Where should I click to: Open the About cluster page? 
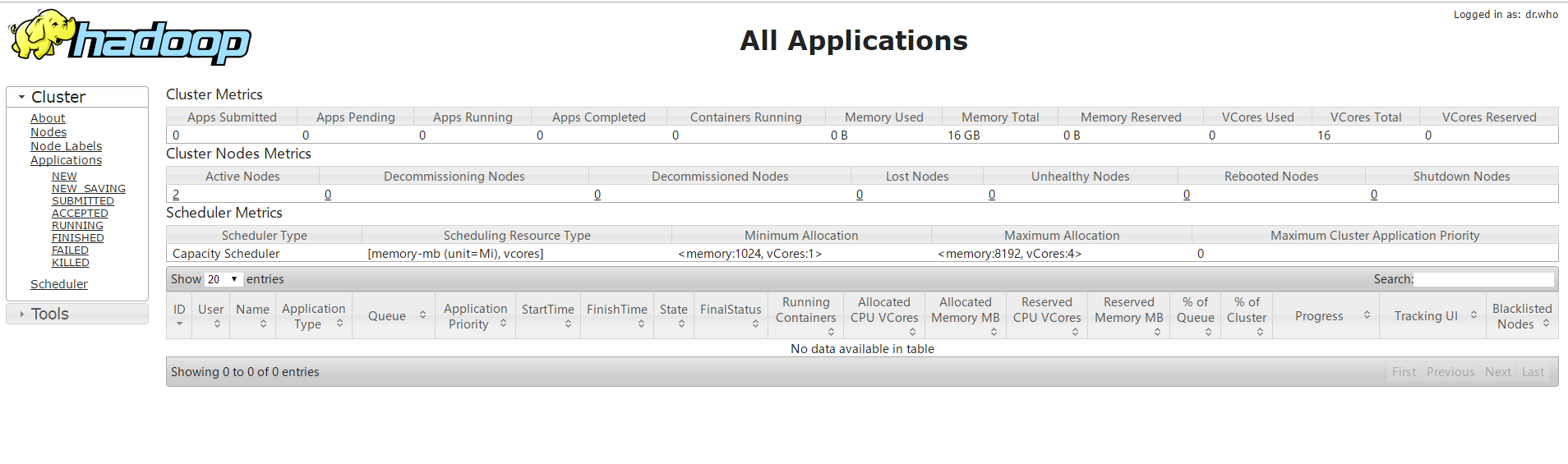point(48,118)
